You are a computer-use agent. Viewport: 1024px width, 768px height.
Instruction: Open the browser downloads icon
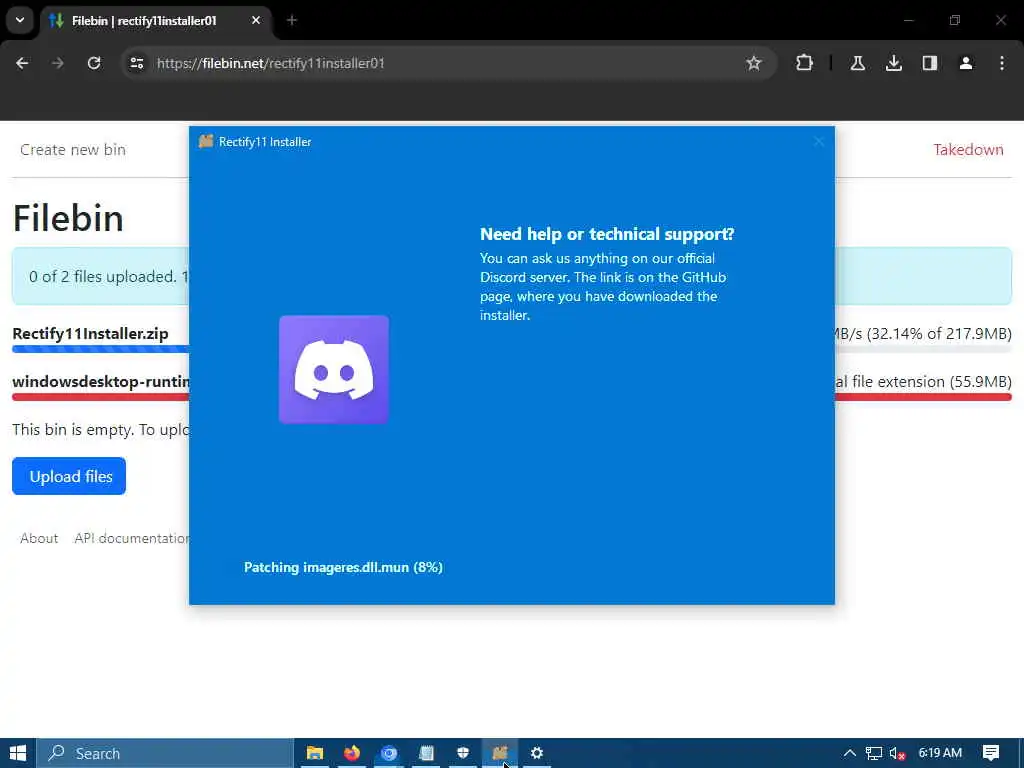[894, 63]
